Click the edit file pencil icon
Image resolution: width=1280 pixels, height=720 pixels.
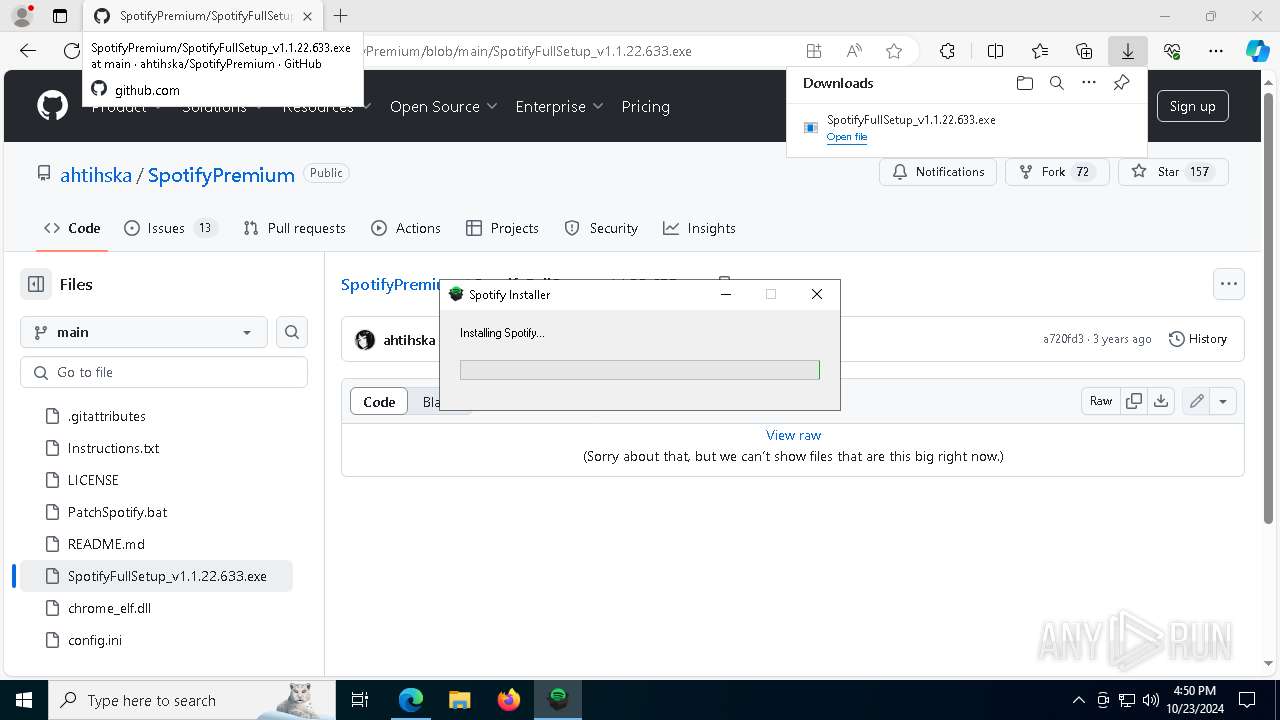tap(1196, 401)
